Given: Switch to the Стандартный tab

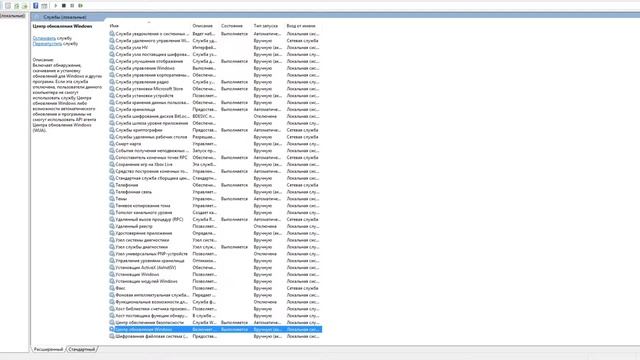Looking at the screenshot, I should (x=82, y=349).
